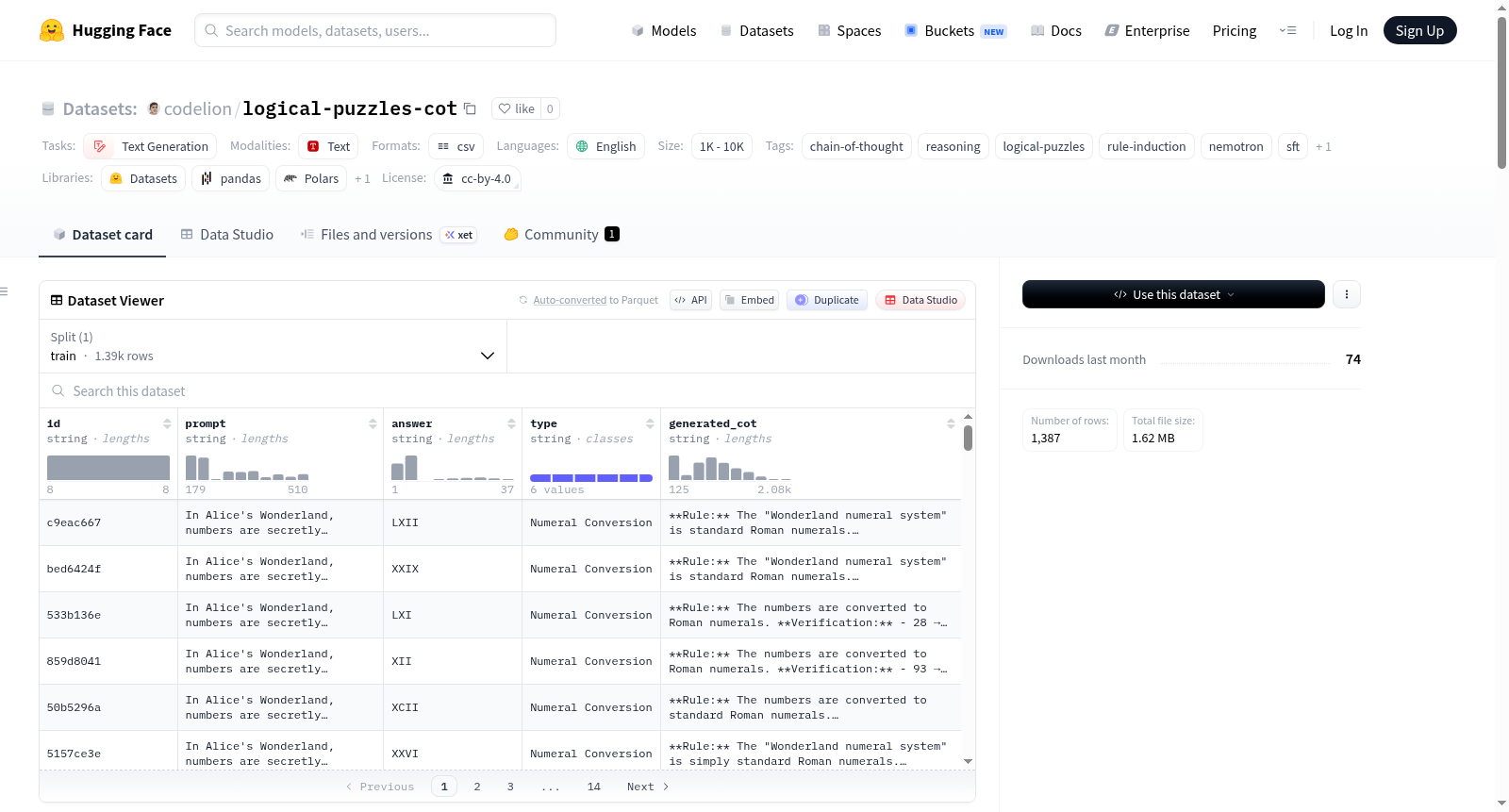The image size is (1509, 812).
Task: Open the Files and versions tab
Action: pos(388,235)
